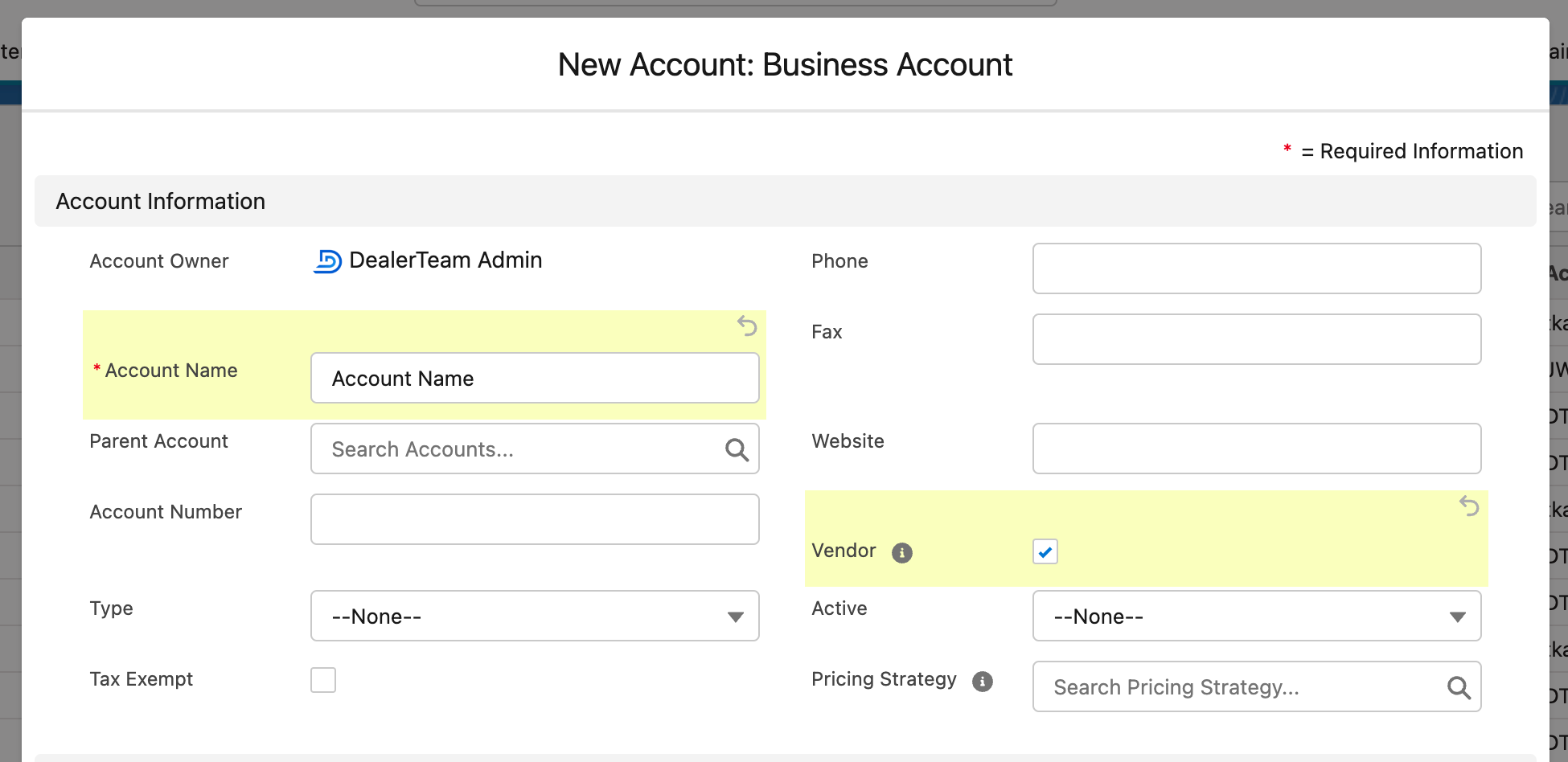Click the Fax input field

tap(1256, 338)
